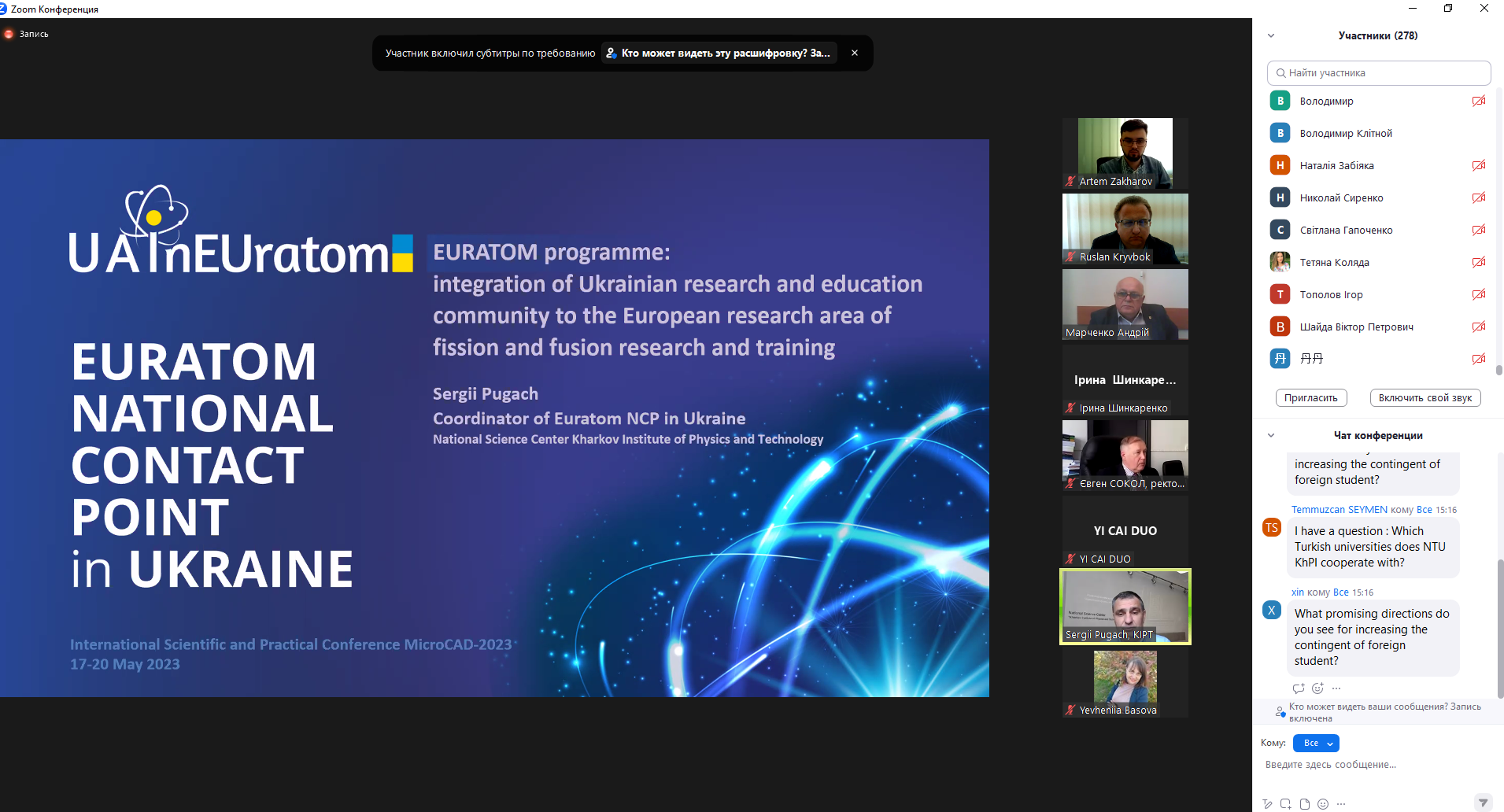The width and height of the screenshot is (1504, 812).
Task: Open more options for xin's message
Action: (1336, 688)
